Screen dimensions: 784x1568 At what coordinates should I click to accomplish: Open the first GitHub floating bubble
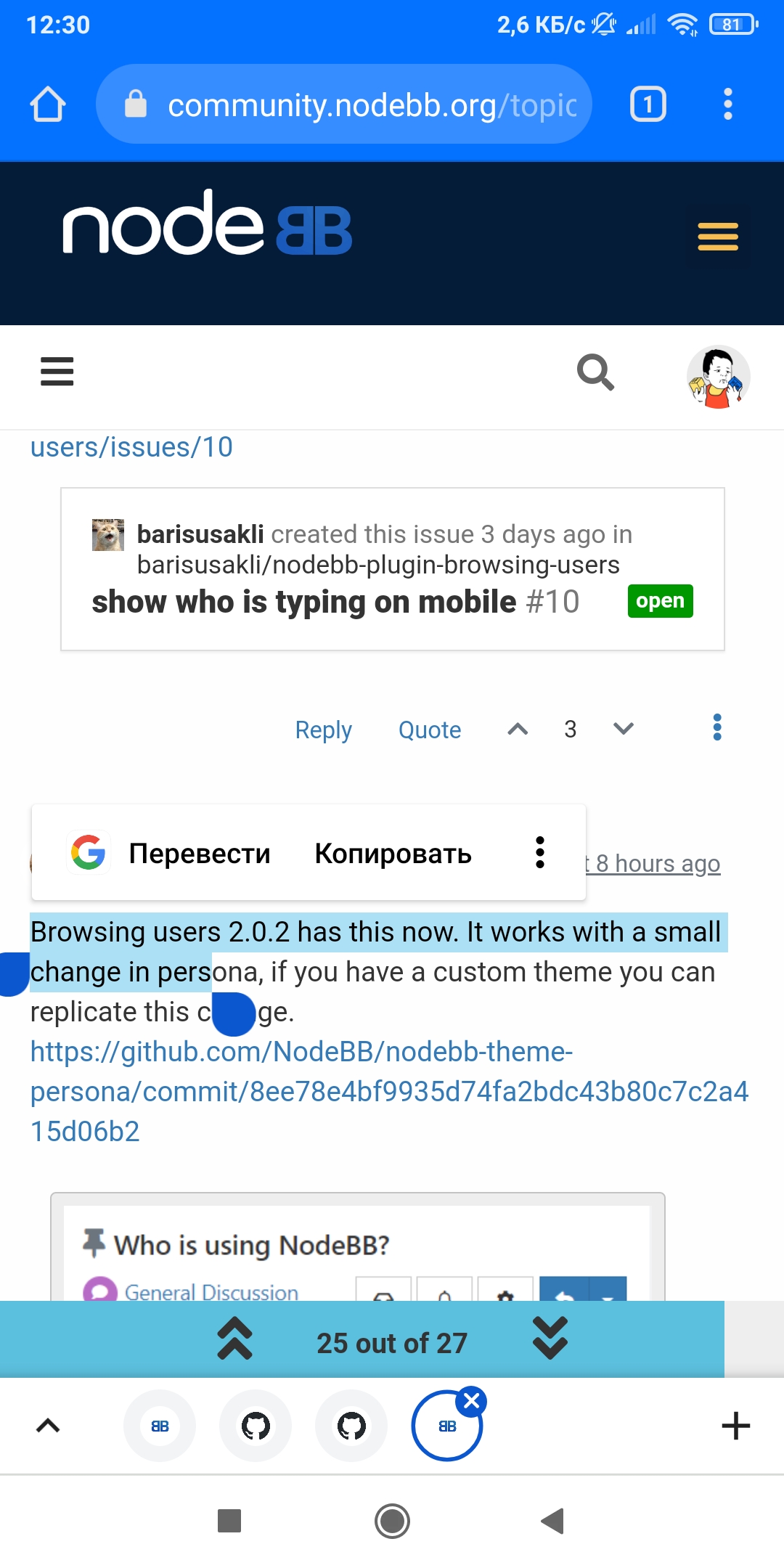[256, 1425]
